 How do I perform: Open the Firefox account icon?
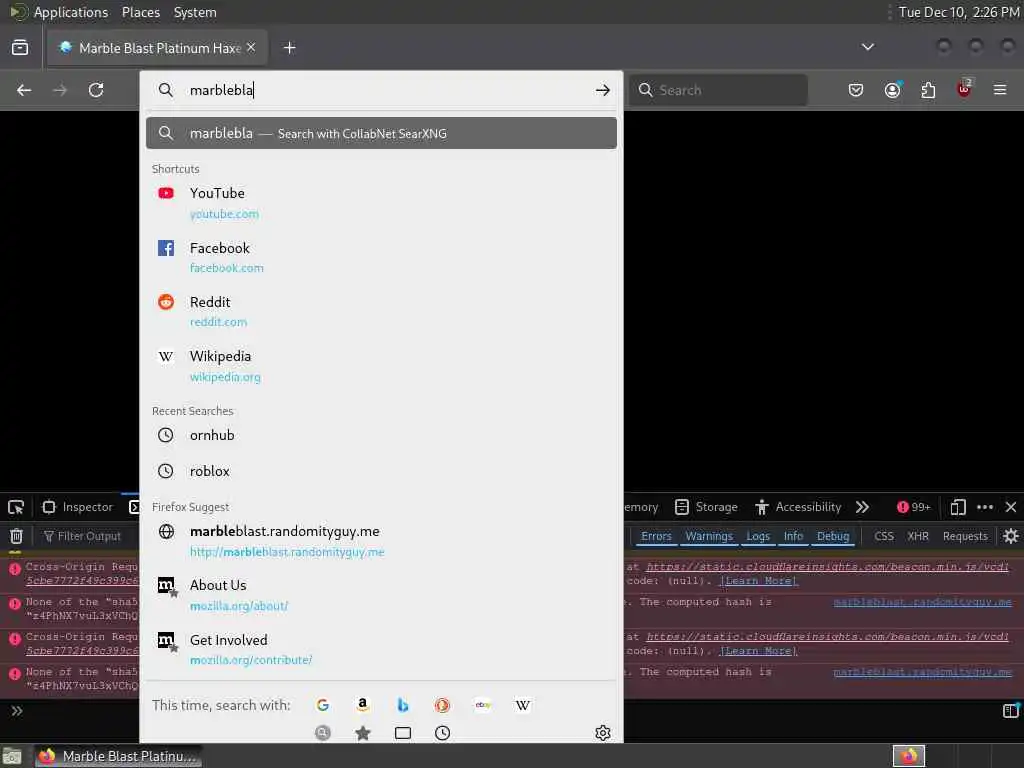[892, 90]
